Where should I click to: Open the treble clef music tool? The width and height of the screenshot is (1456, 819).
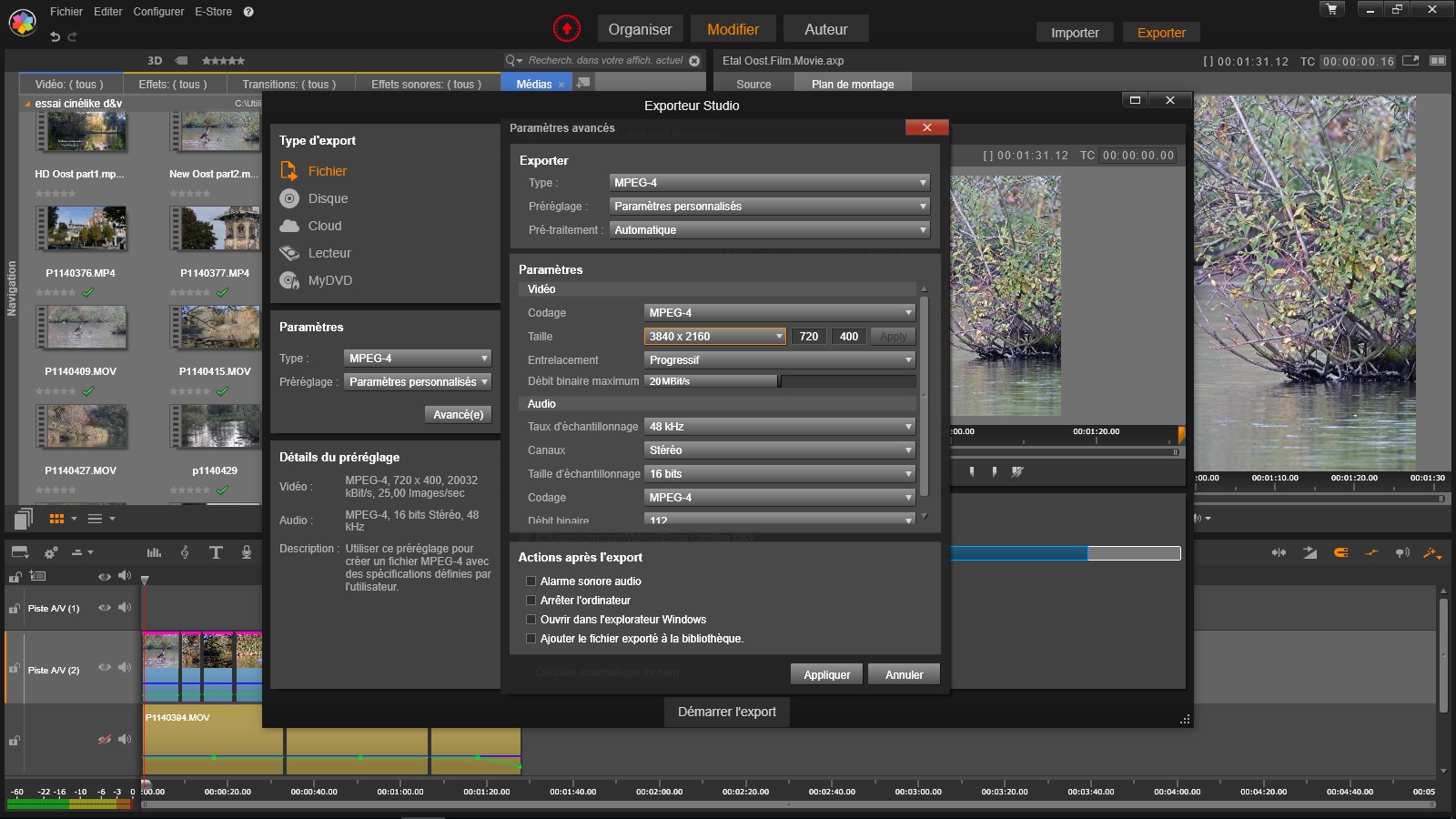185,552
